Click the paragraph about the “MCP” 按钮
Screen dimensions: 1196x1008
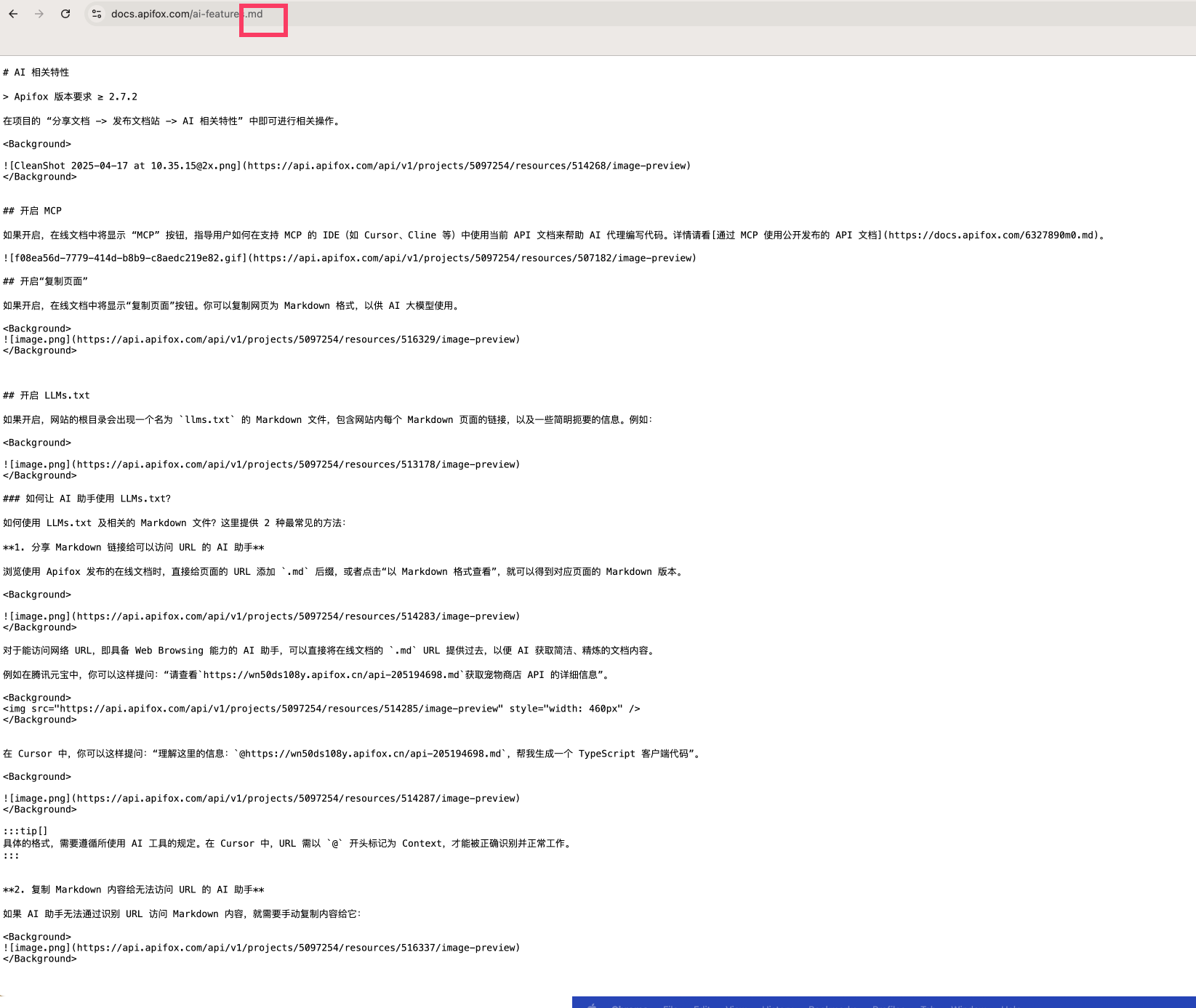pyautogui.click(x=555, y=235)
